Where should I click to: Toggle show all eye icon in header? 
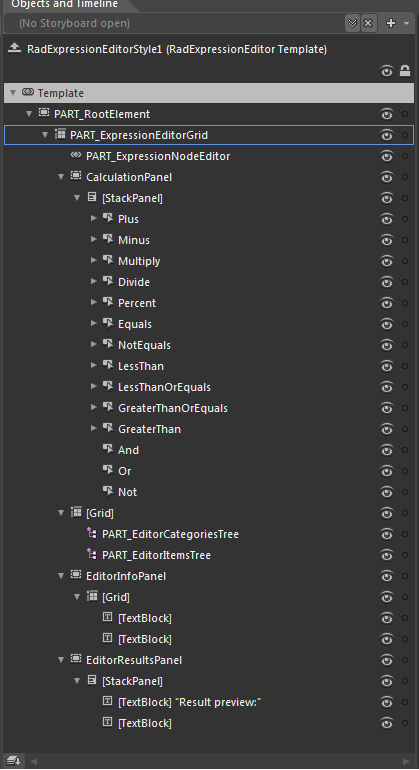pos(387,72)
